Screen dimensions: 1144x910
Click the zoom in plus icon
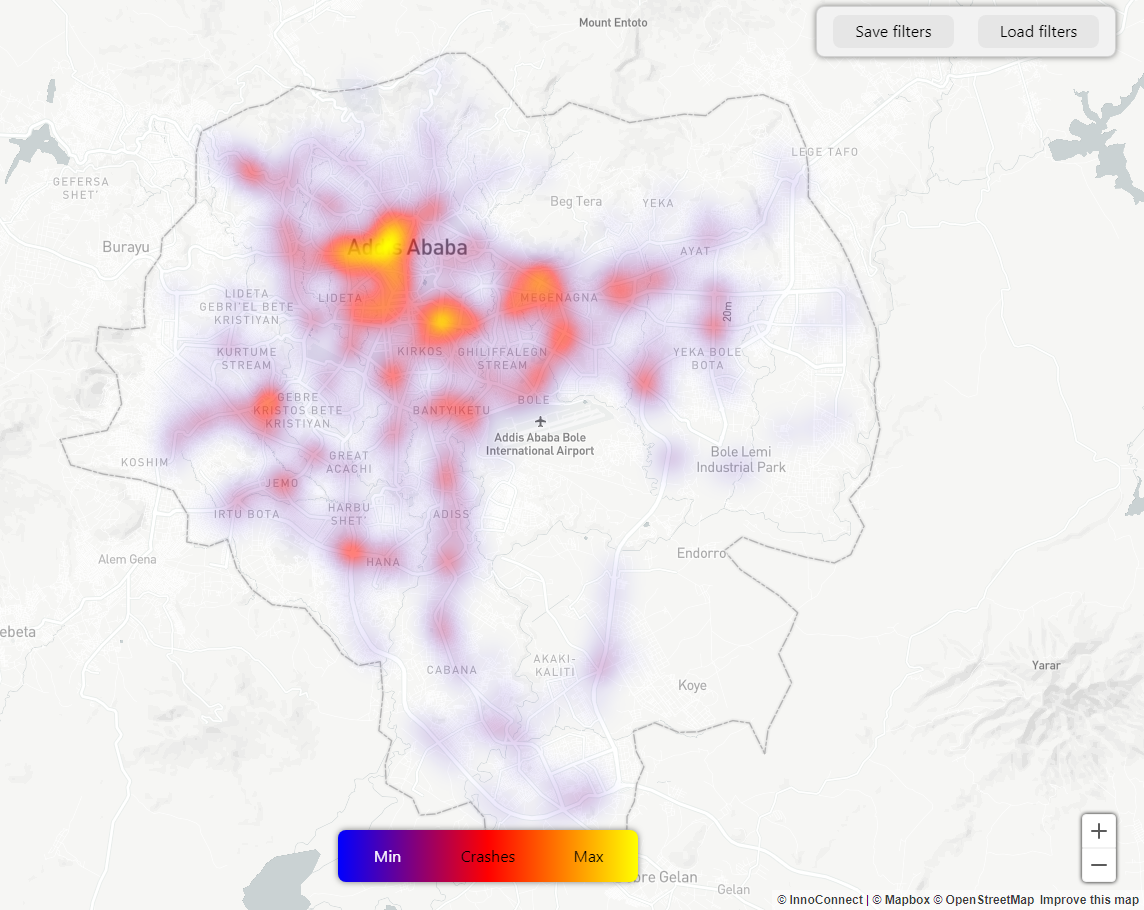pyautogui.click(x=1098, y=831)
